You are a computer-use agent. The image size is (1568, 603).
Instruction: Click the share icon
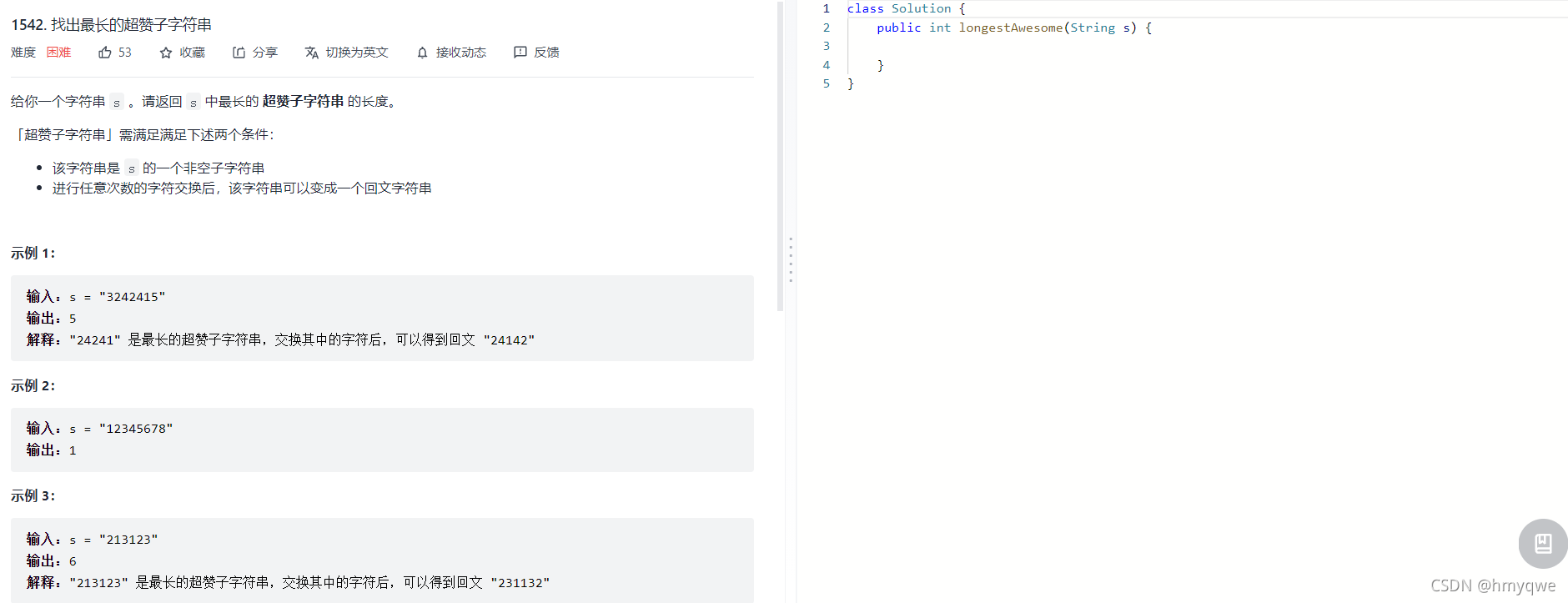coord(239,53)
